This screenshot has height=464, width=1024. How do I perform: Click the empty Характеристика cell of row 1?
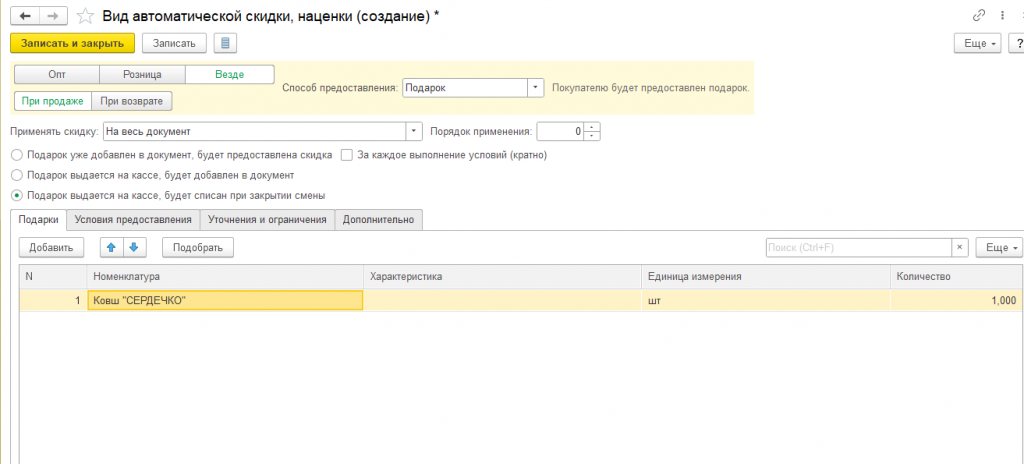pyautogui.click(x=502, y=300)
